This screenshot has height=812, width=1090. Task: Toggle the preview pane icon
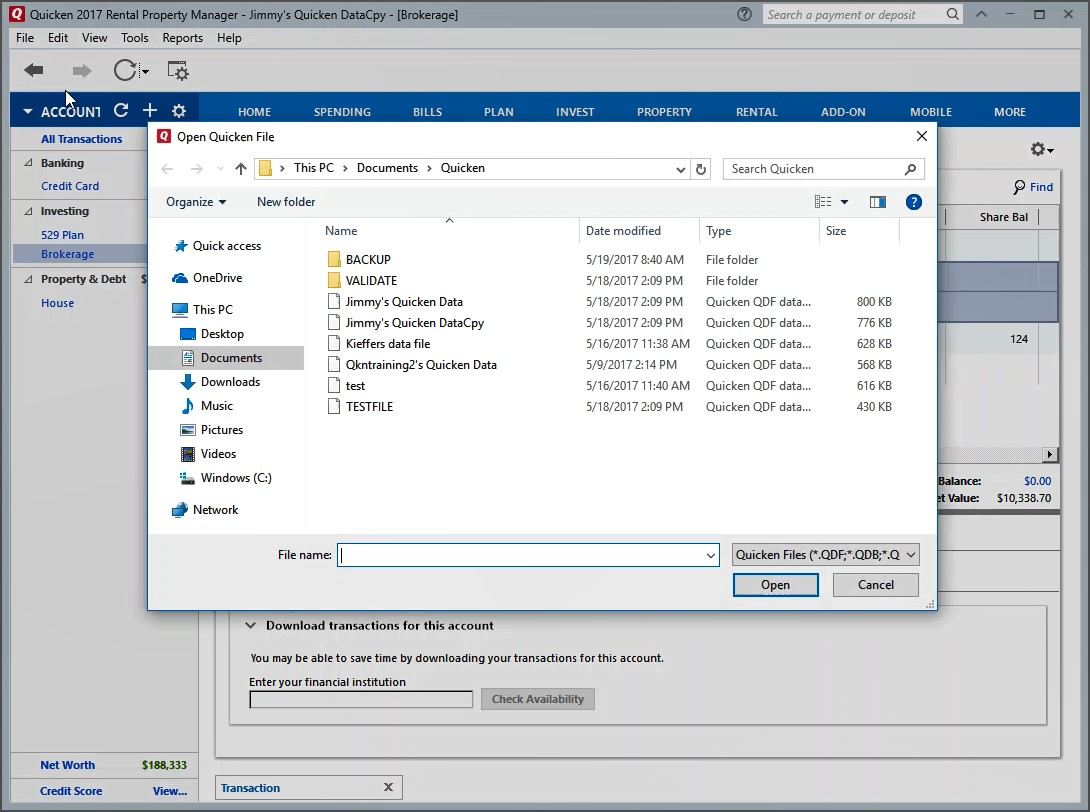coord(877,202)
